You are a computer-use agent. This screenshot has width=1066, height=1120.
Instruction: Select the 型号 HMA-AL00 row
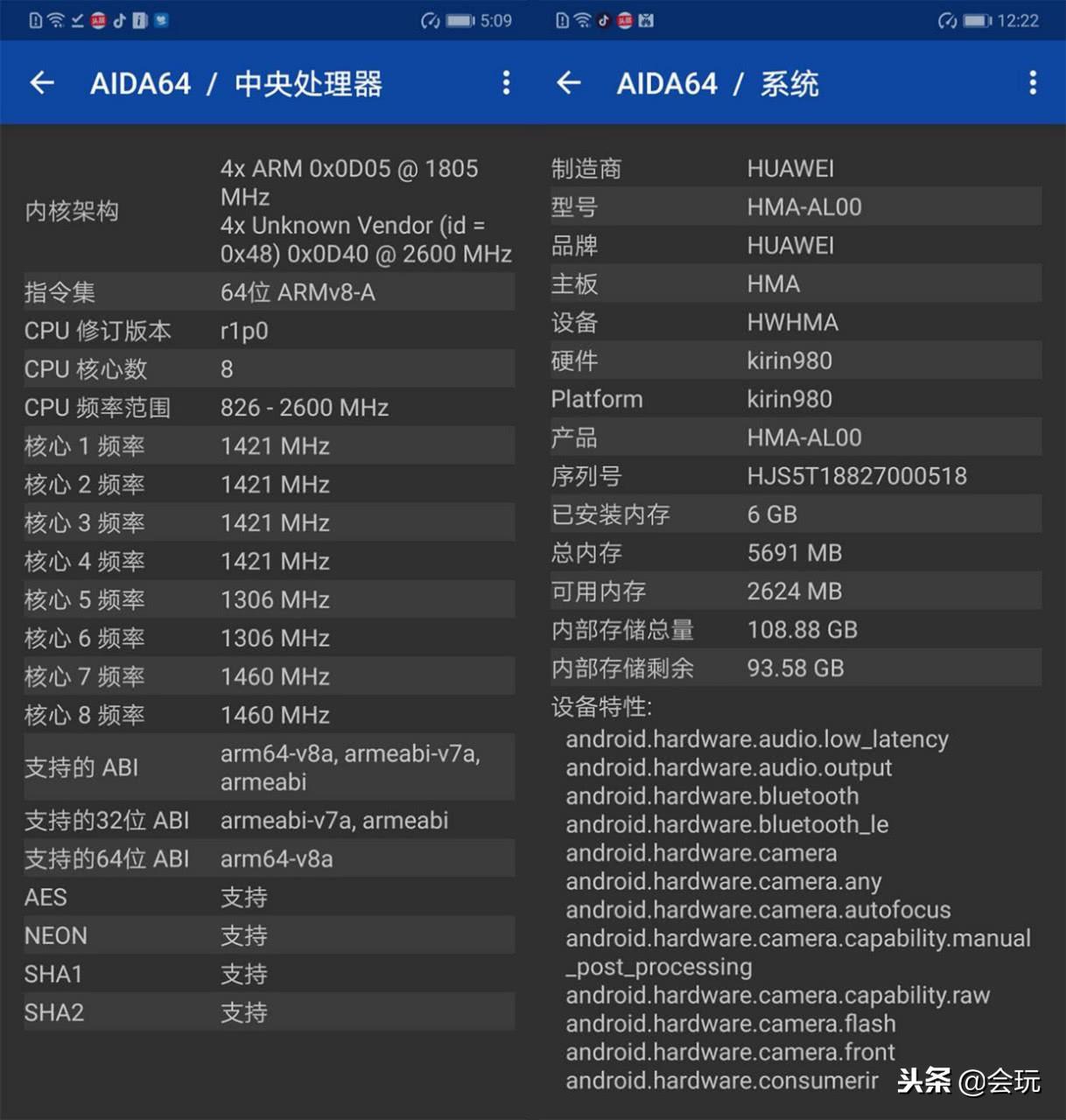pyautogui.click(x=796, y=207)
